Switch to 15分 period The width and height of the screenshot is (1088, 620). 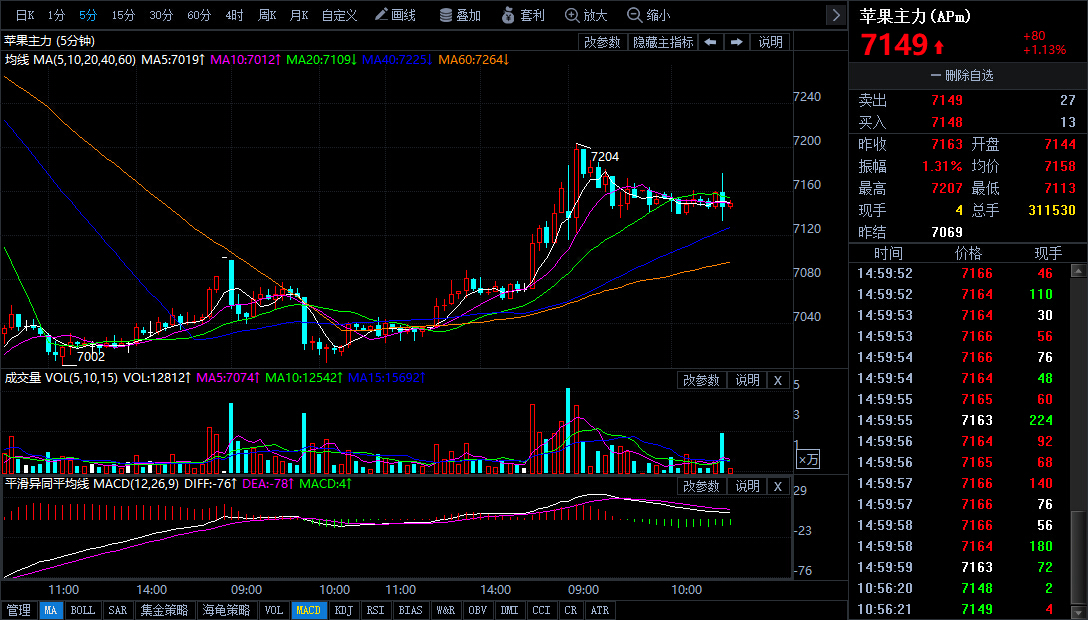pyautogui.click(x=123, y=15)
